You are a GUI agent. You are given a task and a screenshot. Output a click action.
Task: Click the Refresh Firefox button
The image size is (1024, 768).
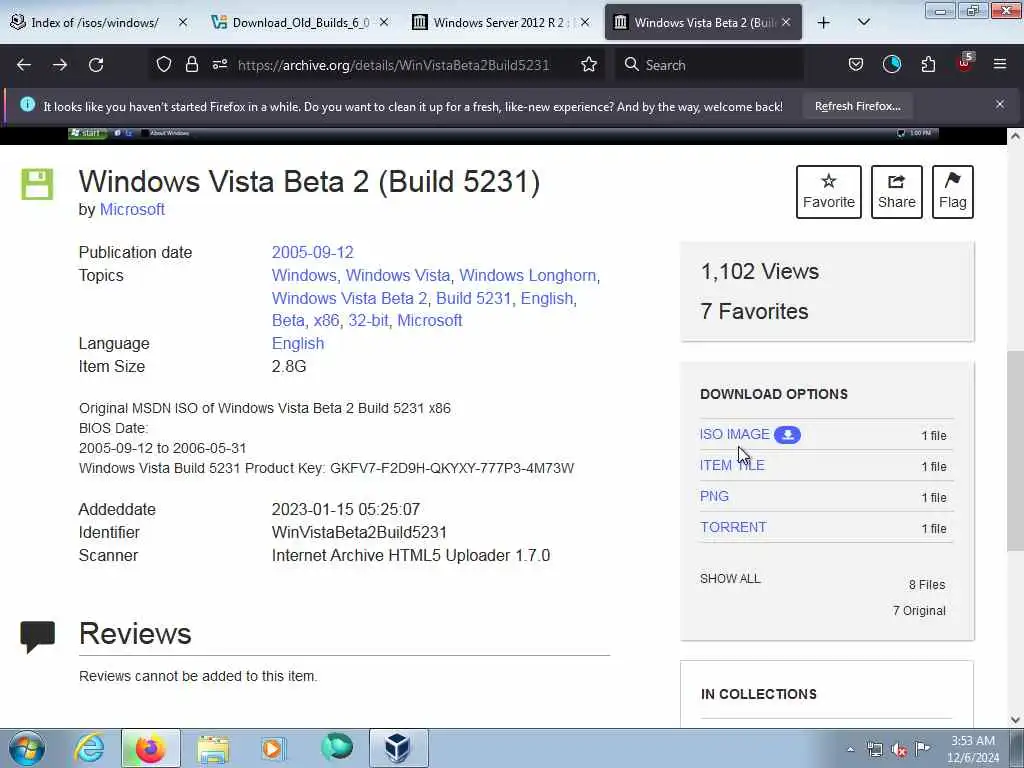click(857, 106)
